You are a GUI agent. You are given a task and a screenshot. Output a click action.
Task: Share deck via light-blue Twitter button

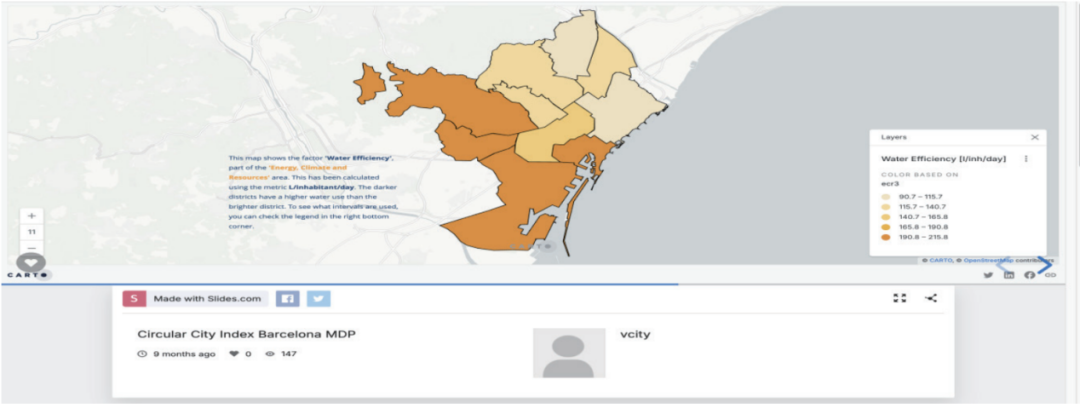tap(319, 298)
